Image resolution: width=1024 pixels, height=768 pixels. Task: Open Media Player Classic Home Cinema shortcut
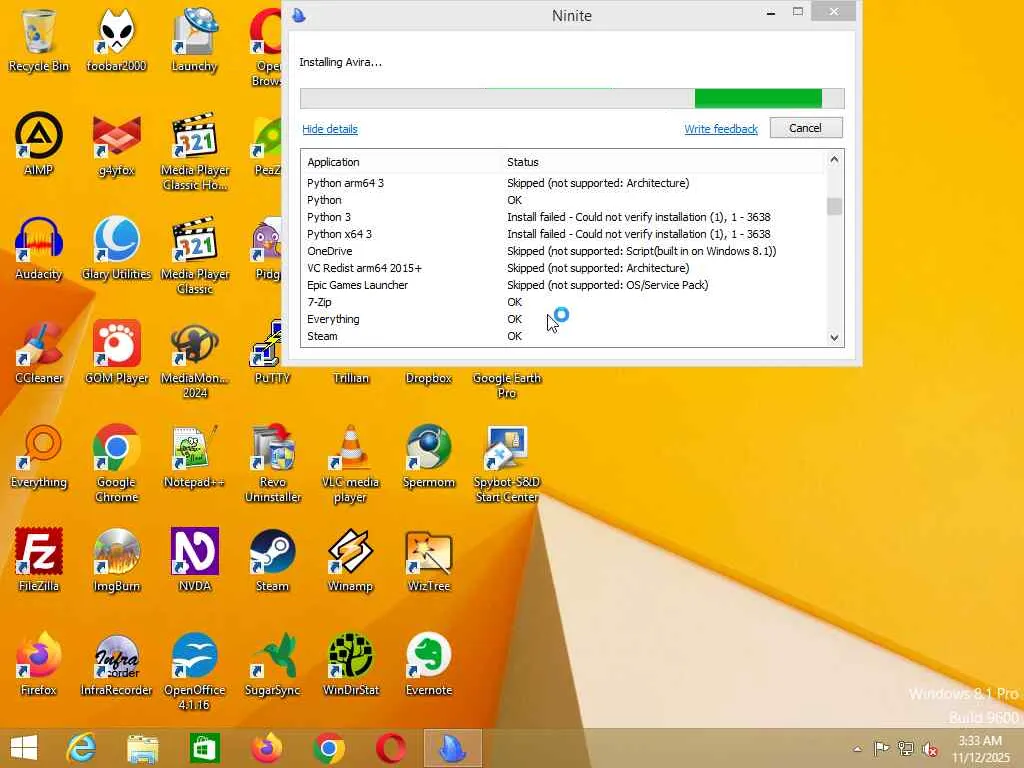coord(195,152)
